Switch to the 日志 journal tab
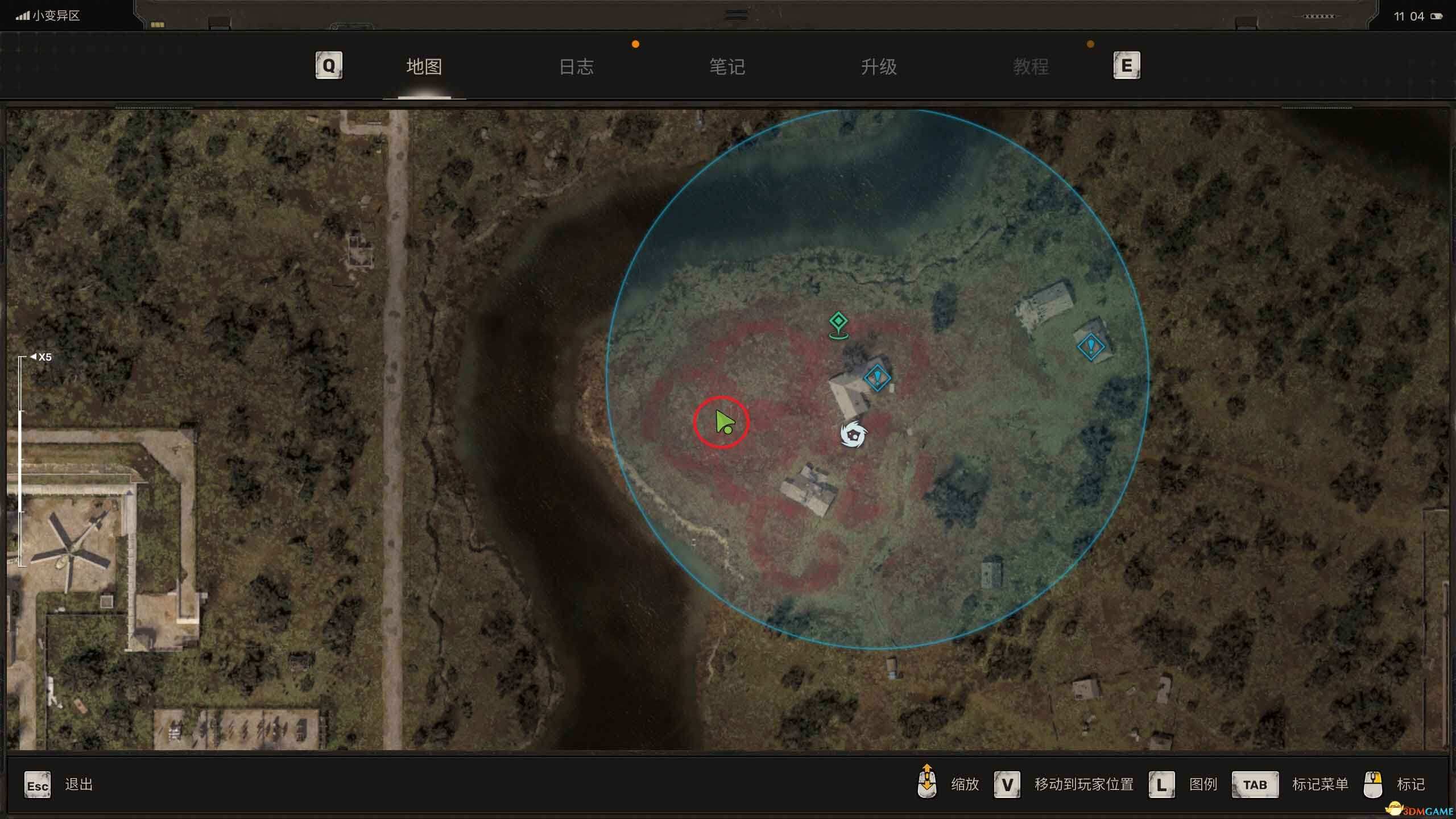 click(x=576, y=67)
